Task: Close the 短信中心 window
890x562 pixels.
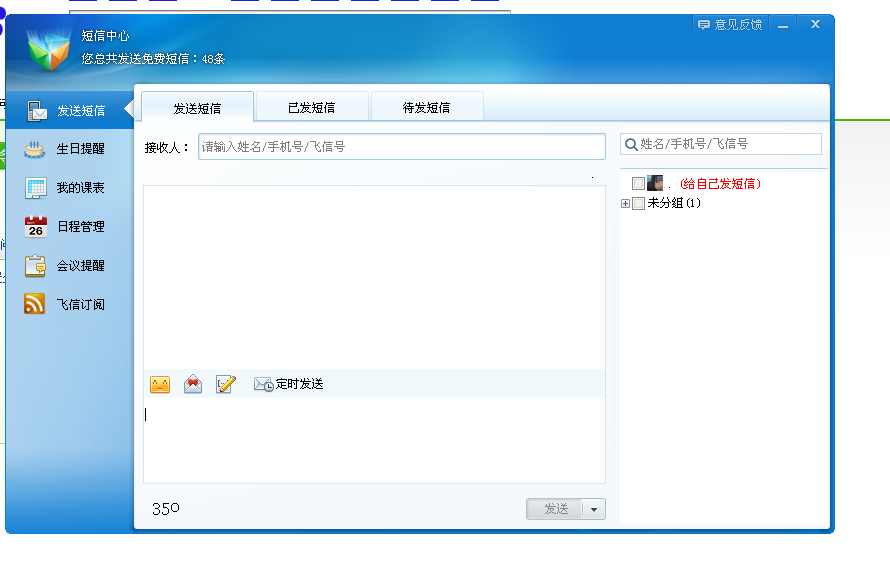Action: (x=815, y=24)
